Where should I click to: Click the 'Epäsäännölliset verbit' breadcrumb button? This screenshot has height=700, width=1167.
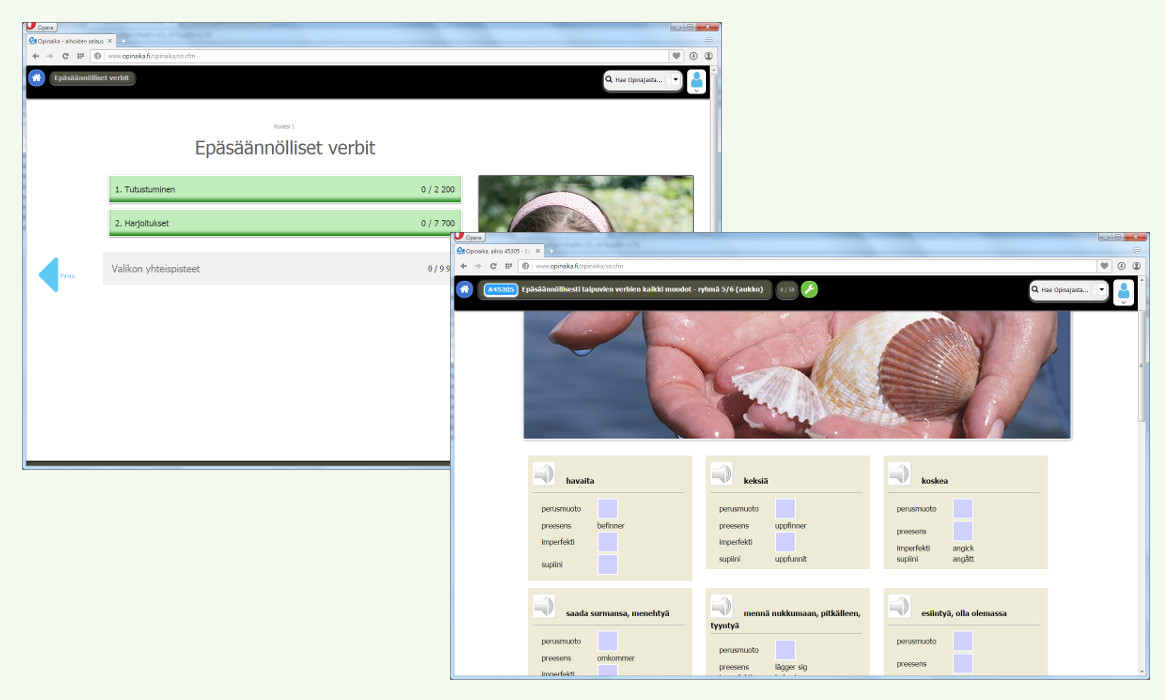click(92, 77)
